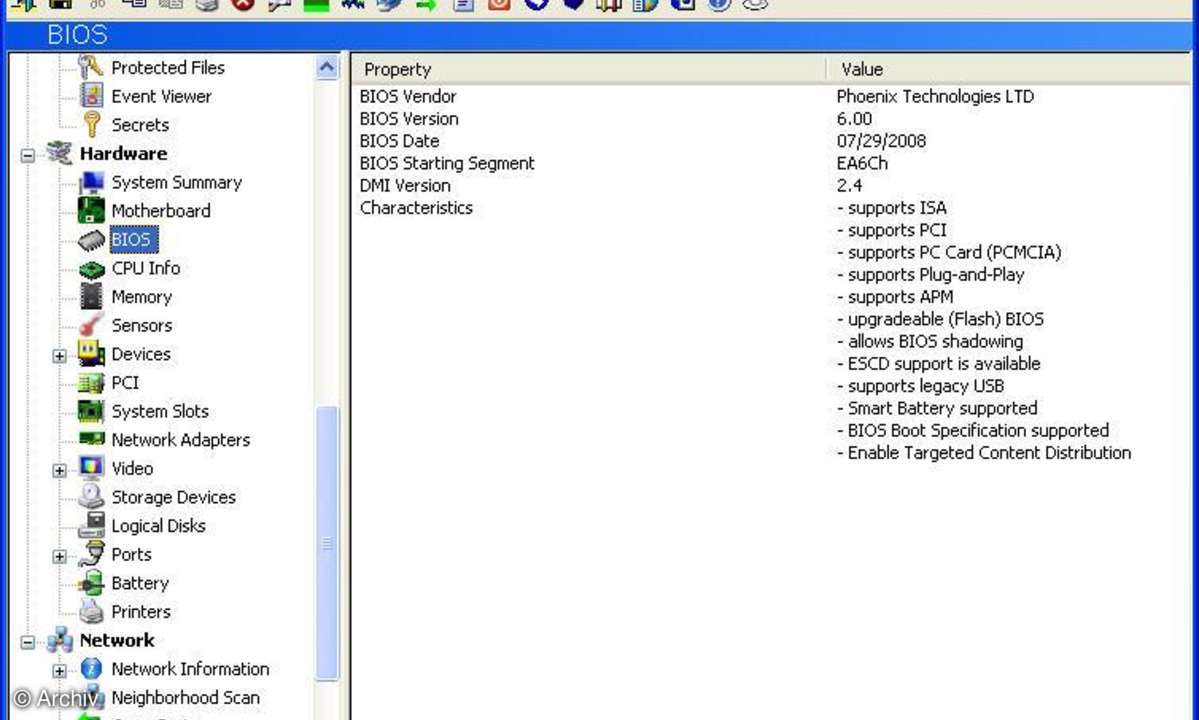Select the Devices icon entry
Screen dimensions: 1199x720
(92, 354)
